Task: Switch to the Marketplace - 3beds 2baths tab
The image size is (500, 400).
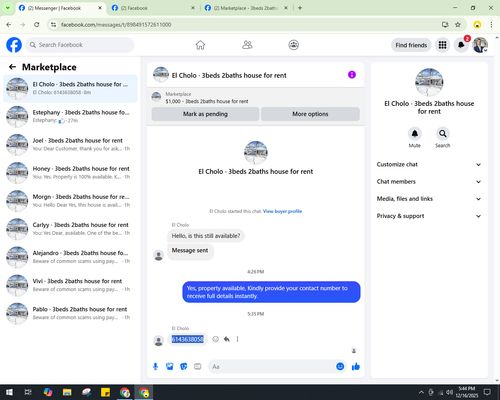Action: [x=246, y=8]
